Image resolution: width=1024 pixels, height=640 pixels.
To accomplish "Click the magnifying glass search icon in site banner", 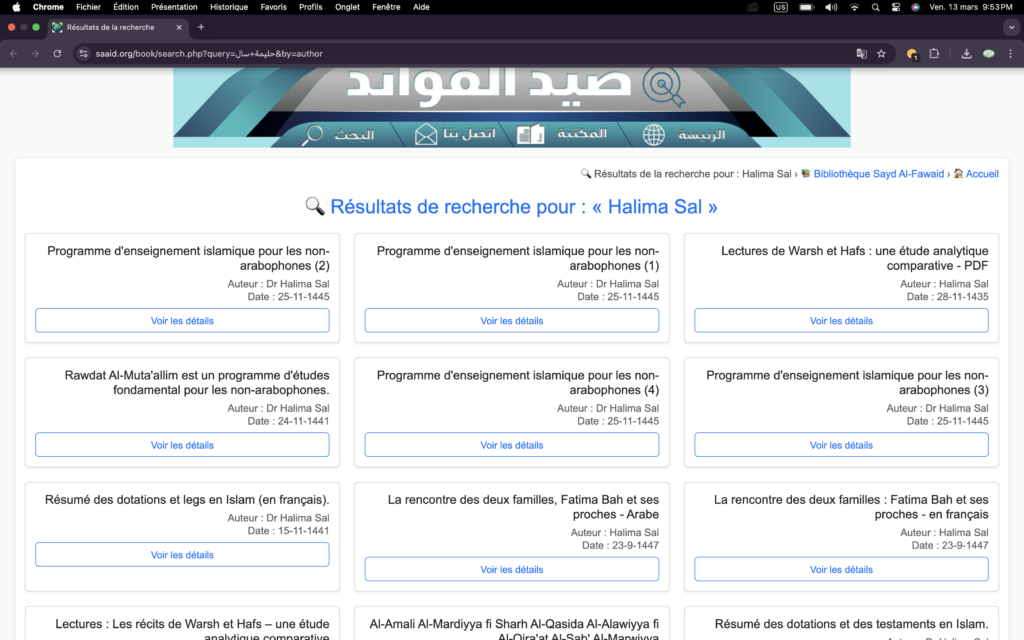I will (x=313, y=135).
